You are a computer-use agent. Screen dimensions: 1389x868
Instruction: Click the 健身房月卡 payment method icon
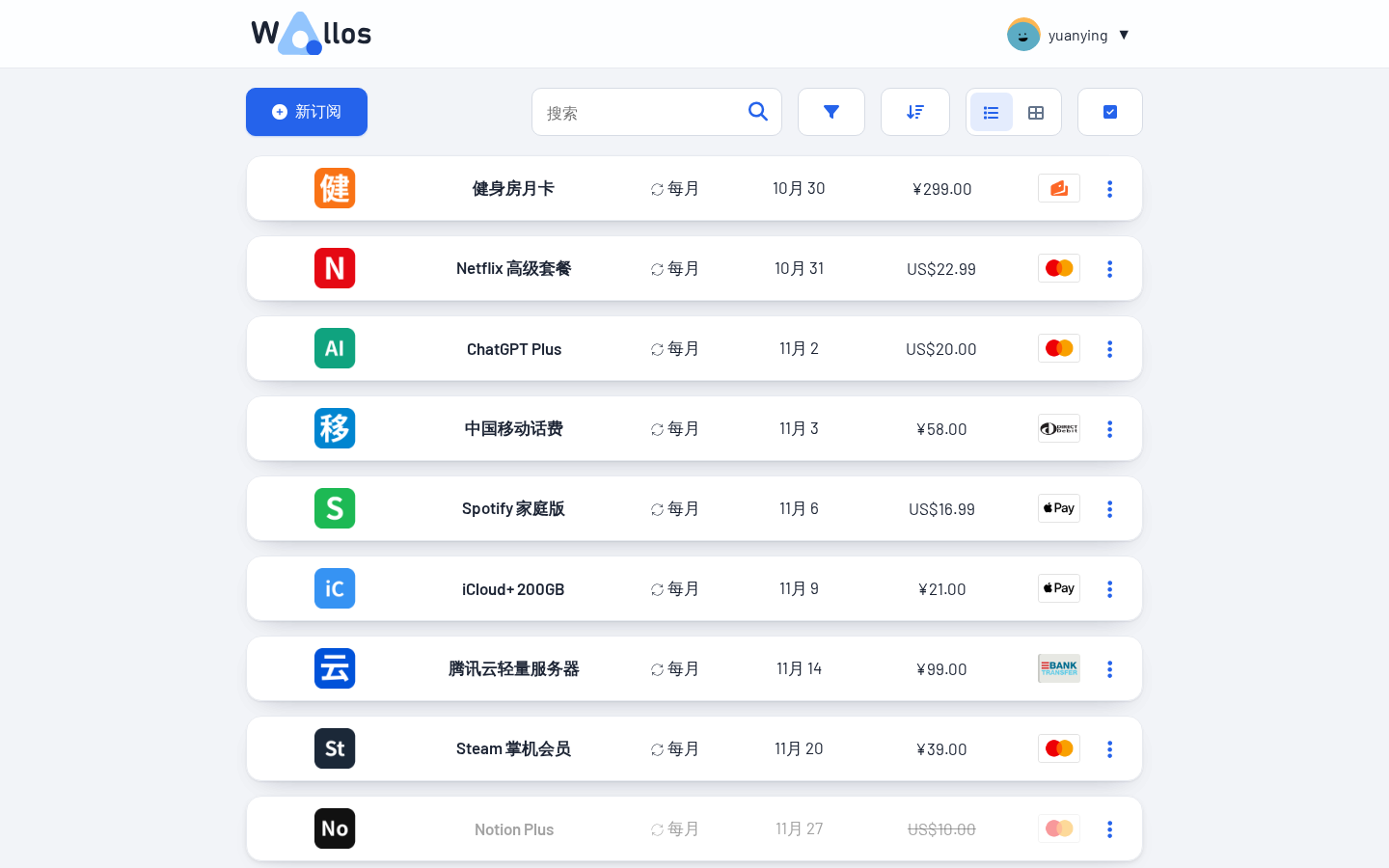click(1059, 188)
